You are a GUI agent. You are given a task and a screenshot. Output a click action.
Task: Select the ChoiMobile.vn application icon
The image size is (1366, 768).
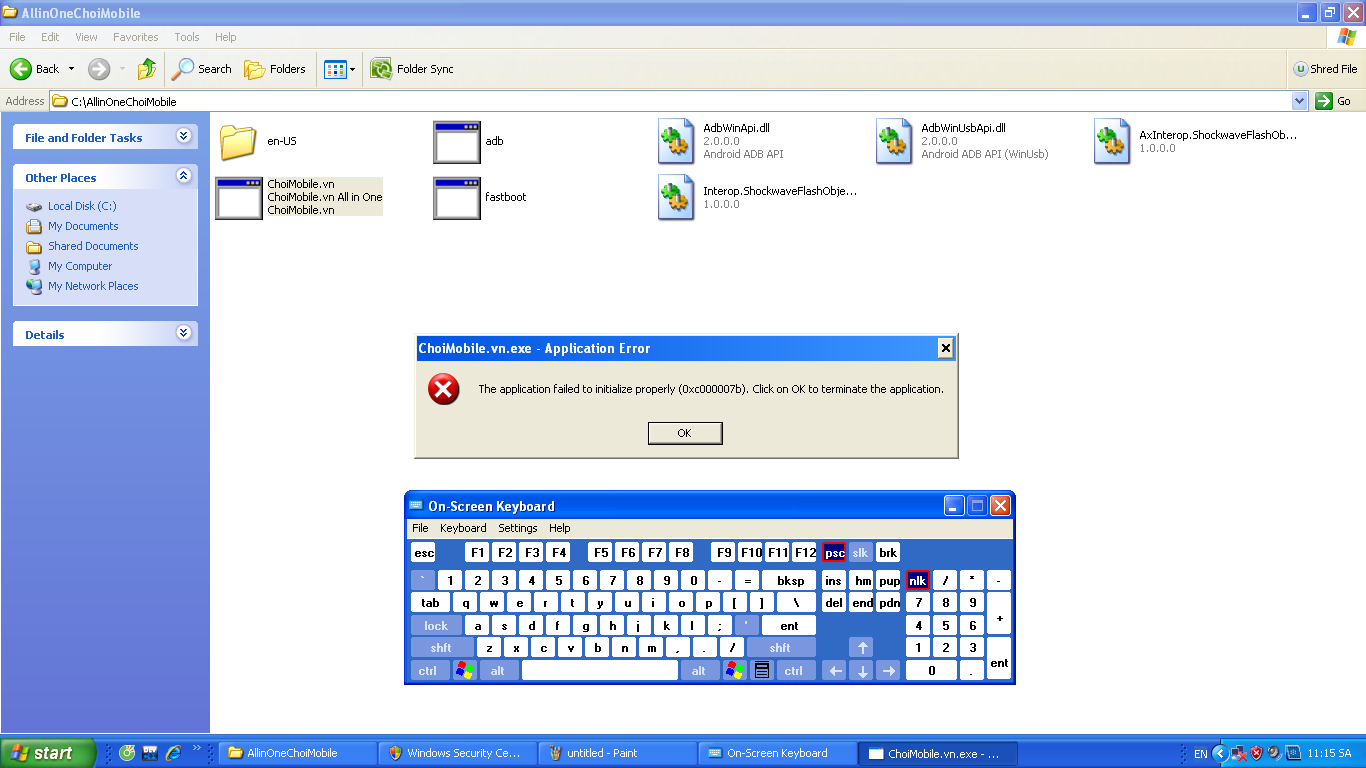[x=239, y=198]
